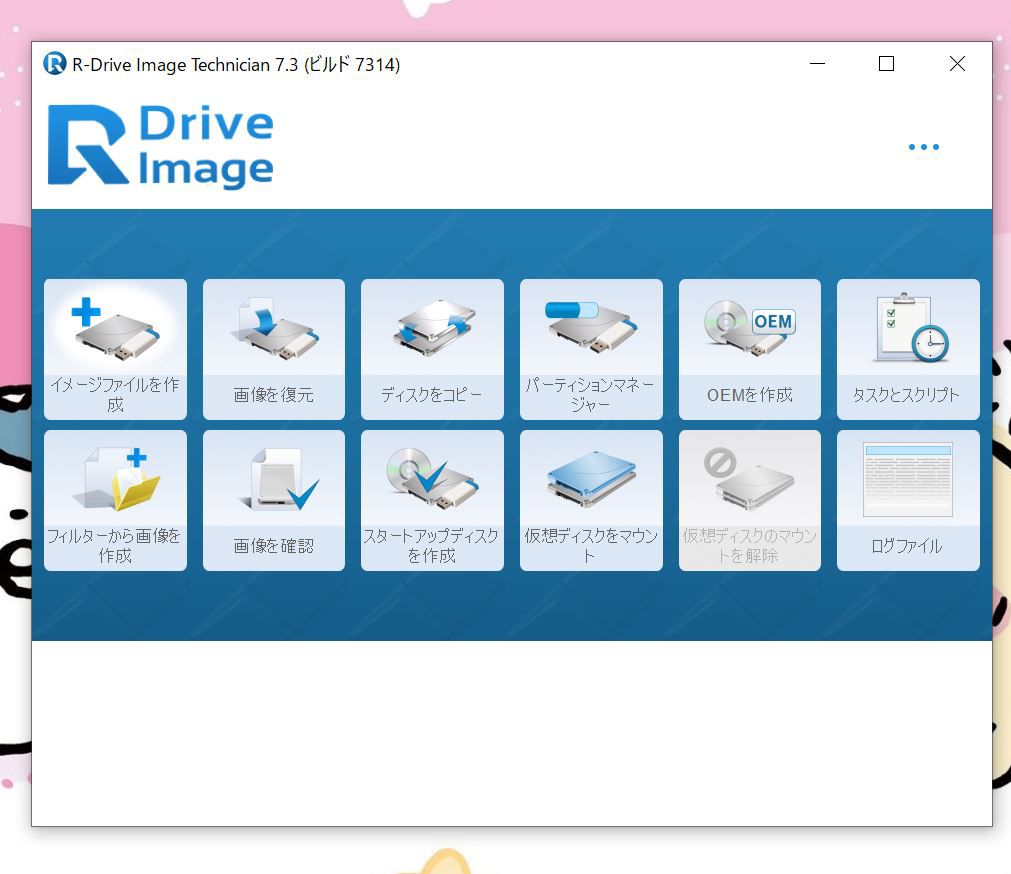The image size is (1011, 874).
Task: Open タスクとスクリプト scheduler tile
Action: coord(908,349)
